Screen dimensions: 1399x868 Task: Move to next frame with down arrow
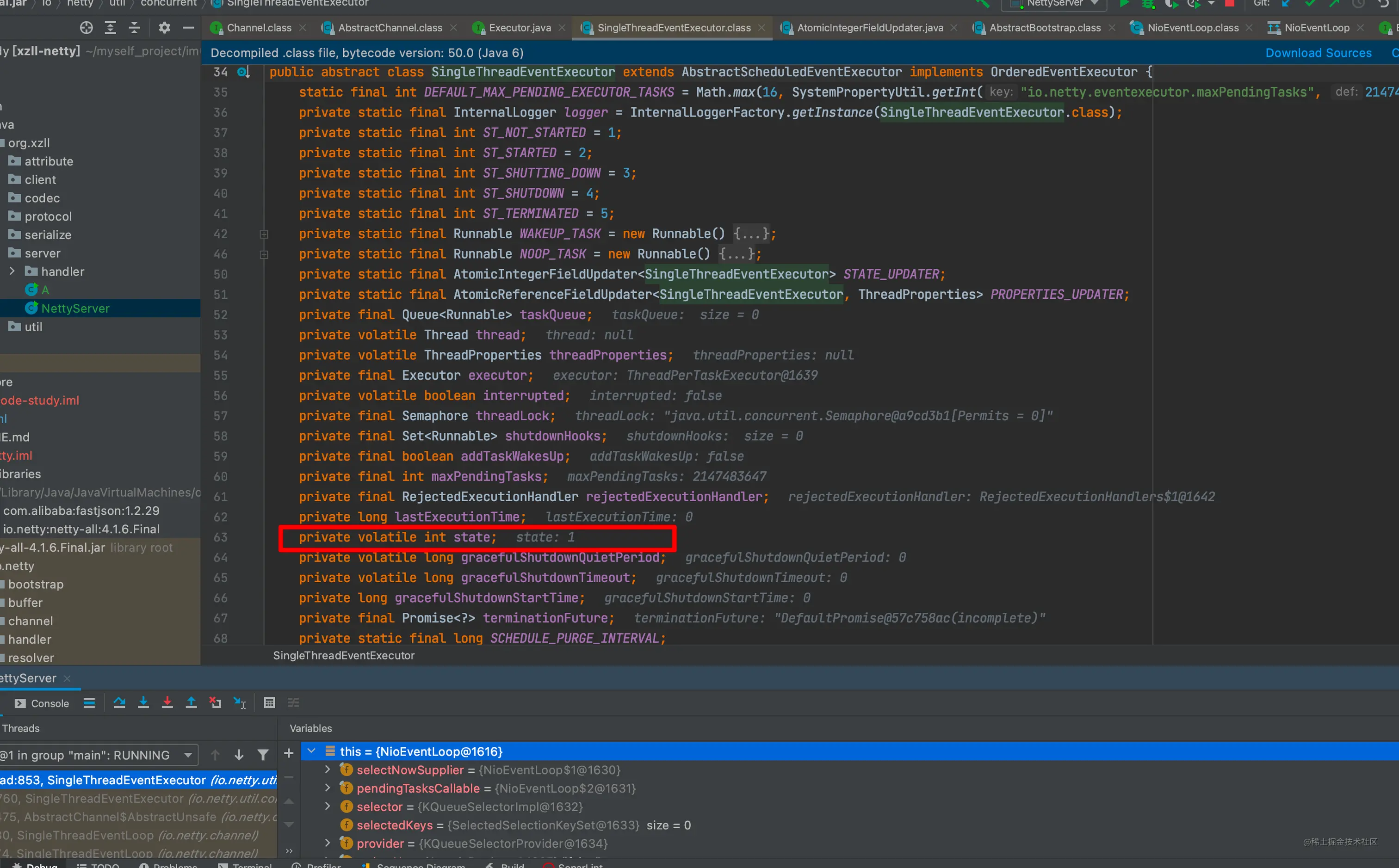tap(239, 755)
